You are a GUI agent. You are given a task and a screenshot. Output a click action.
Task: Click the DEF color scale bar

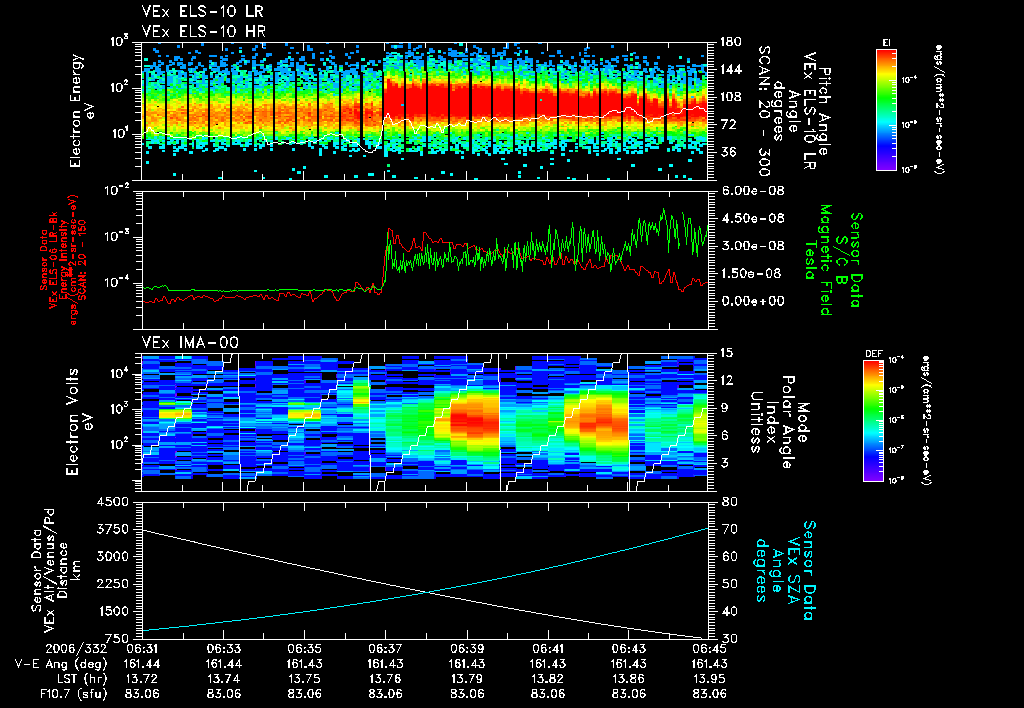pos(874,421)
